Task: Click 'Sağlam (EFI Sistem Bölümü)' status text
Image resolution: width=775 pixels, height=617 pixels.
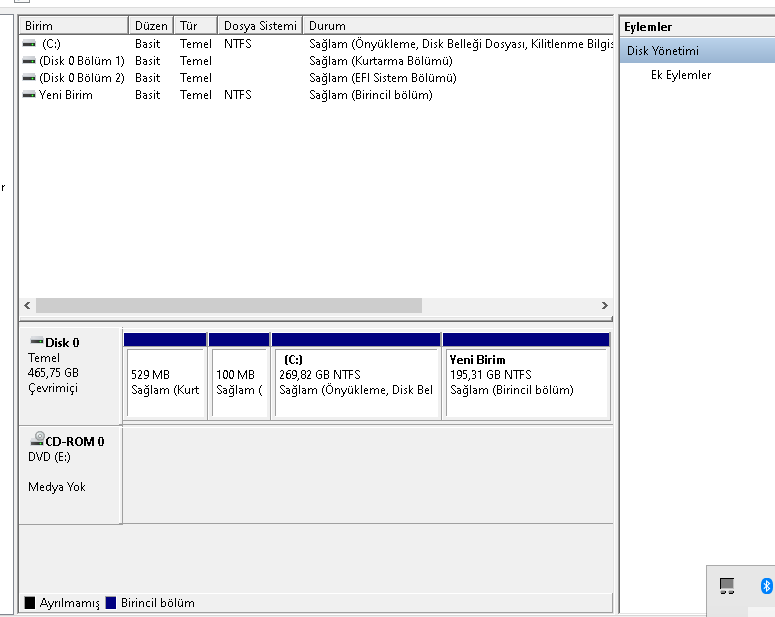Action: pos(383,78)
